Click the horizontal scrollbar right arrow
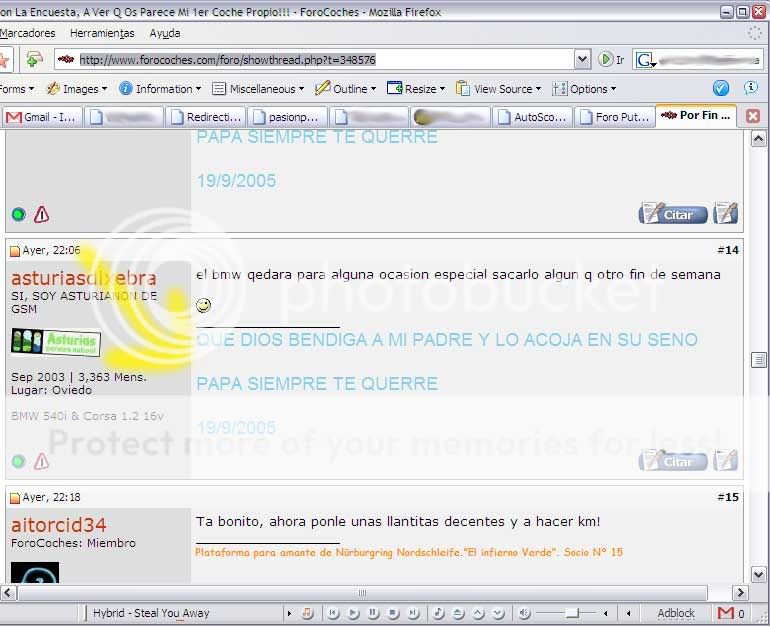770x627 pixels. pos(740,593)
